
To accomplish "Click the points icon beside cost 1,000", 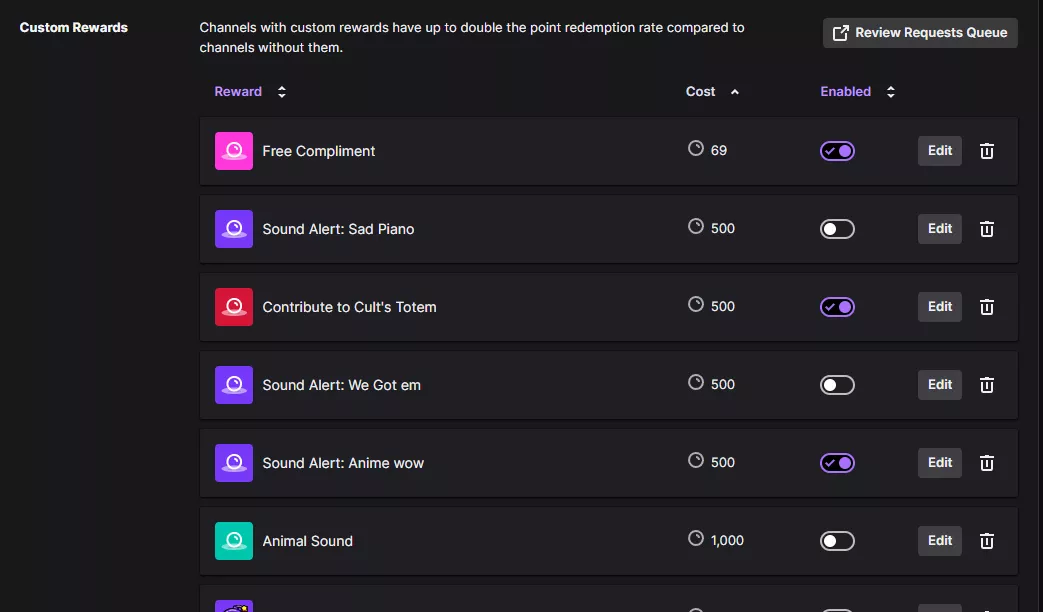I will pos(696,538).
